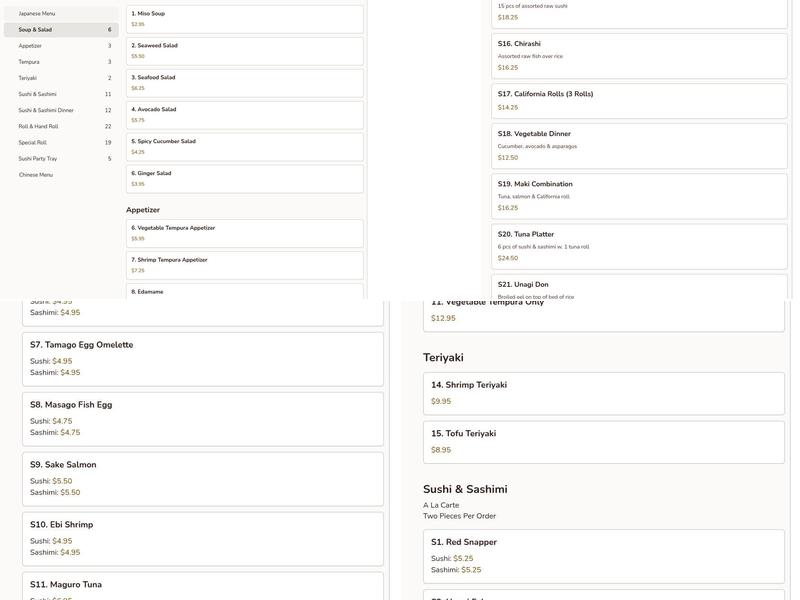800x600 pixels.
Task: Select the S20 Tuna Platter card
Action: (x=639, y=246)
